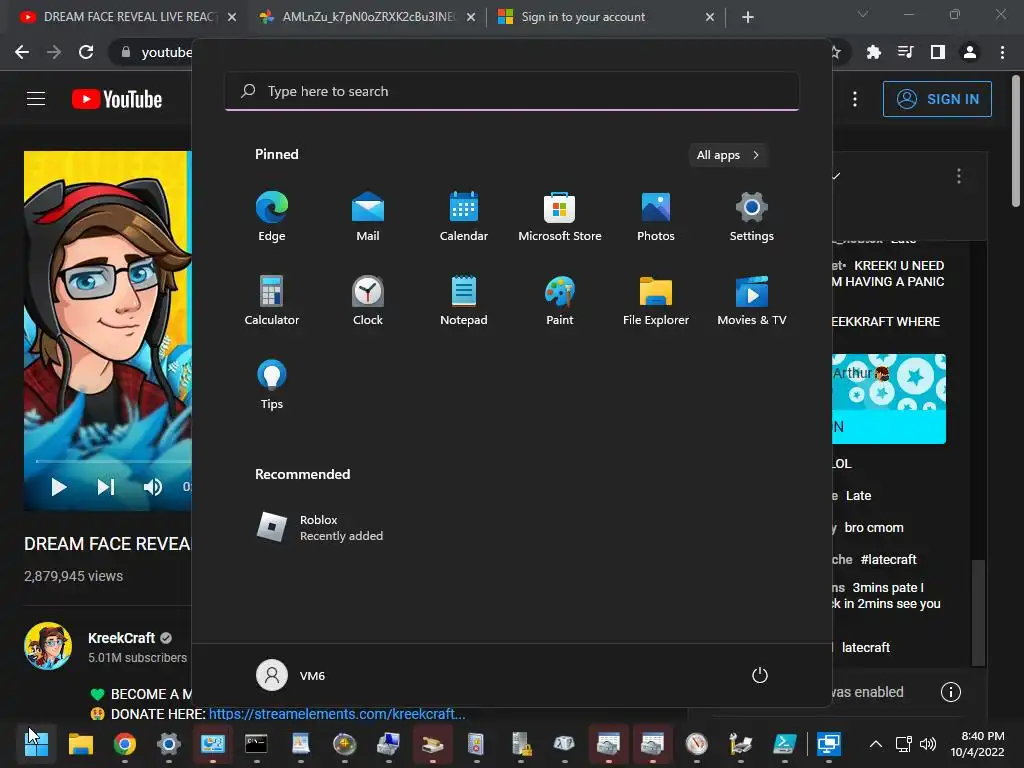
Task: Open Edge from pinned apps
Action: pos(272,217)
